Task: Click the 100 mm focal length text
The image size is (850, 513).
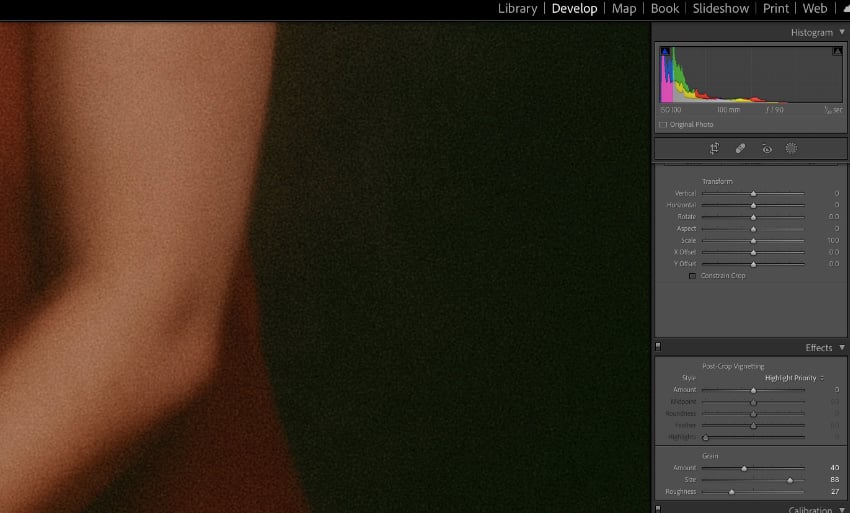Action: click(x=728, y=110)
